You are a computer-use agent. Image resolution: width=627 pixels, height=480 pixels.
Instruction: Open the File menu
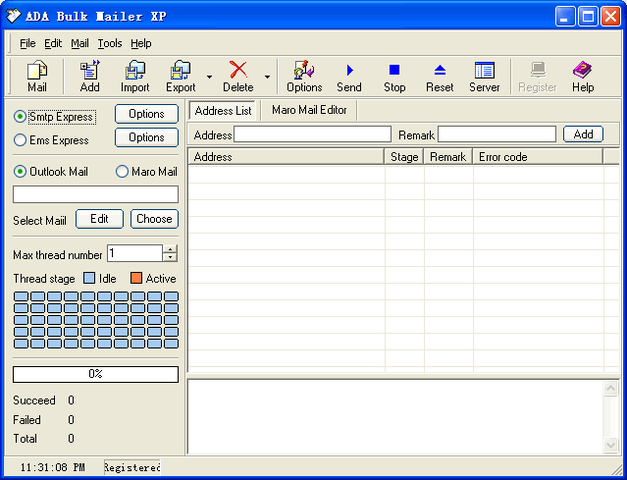tap(28, 43)
